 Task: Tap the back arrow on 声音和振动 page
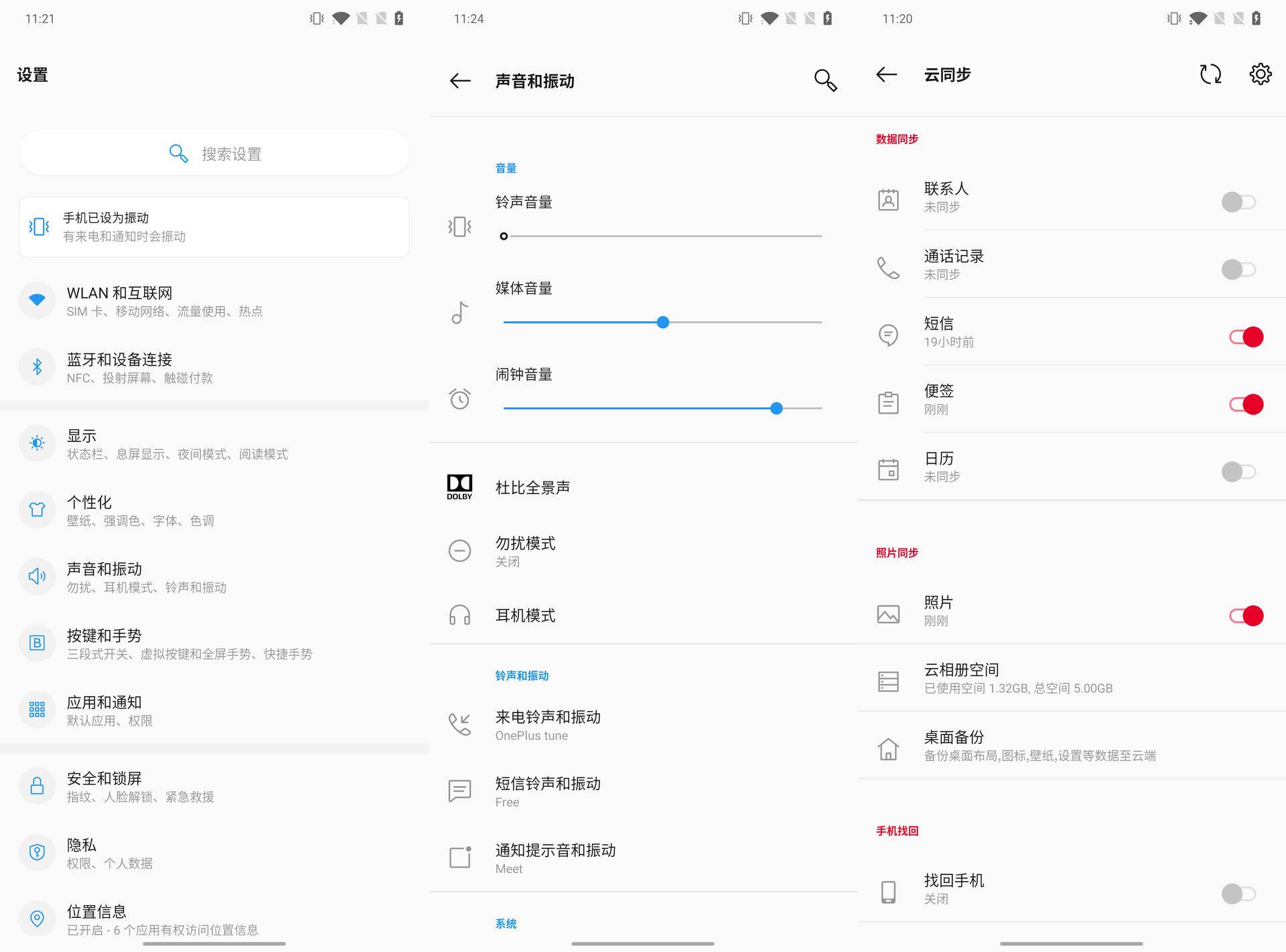(459, 80)
